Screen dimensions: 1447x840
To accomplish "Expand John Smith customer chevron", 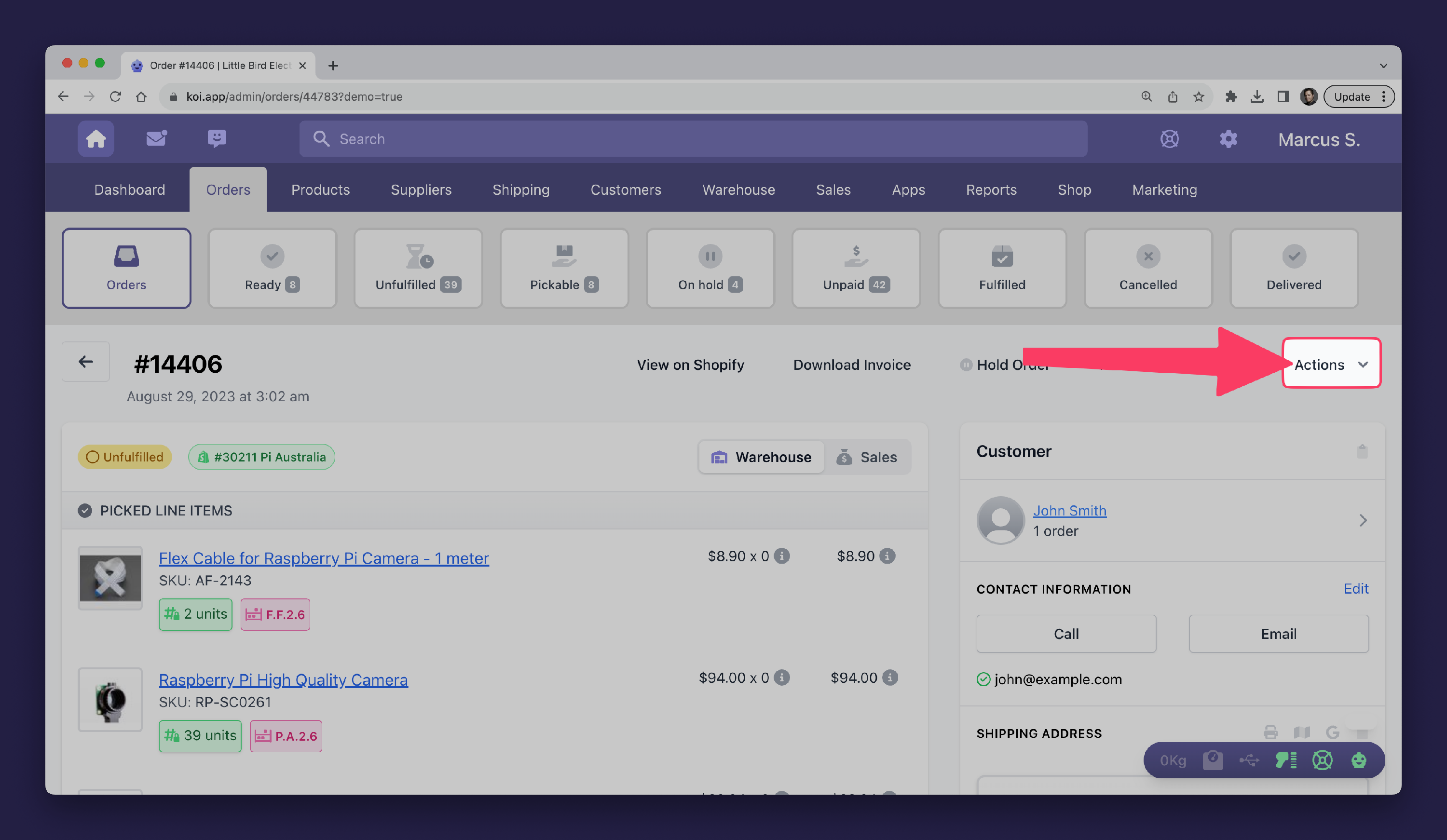I will (x=1363, y=520).
